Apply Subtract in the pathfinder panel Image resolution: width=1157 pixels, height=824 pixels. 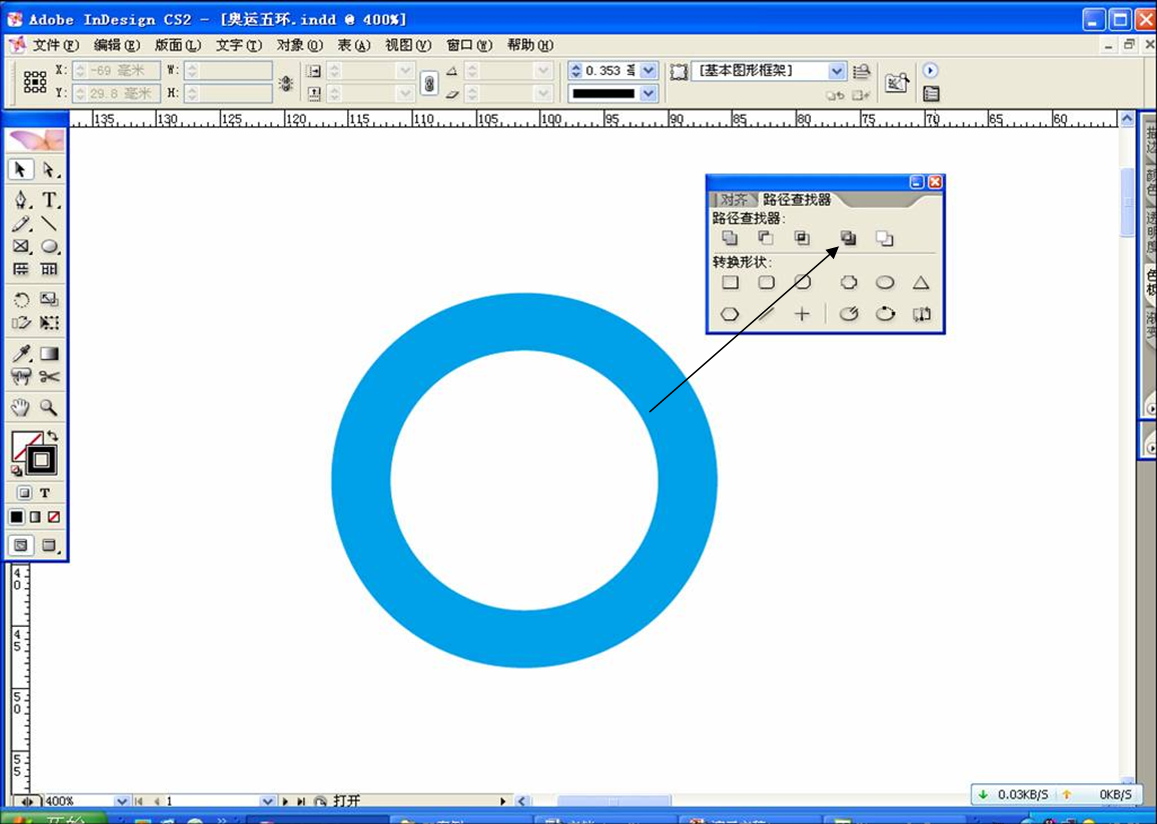(766, 238)
